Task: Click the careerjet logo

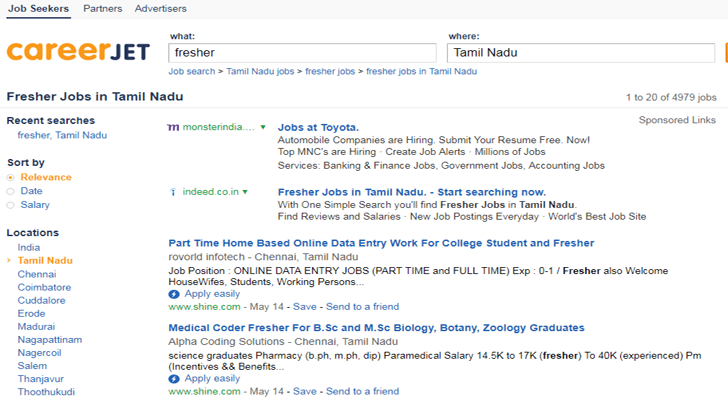Action: point(78,52)
